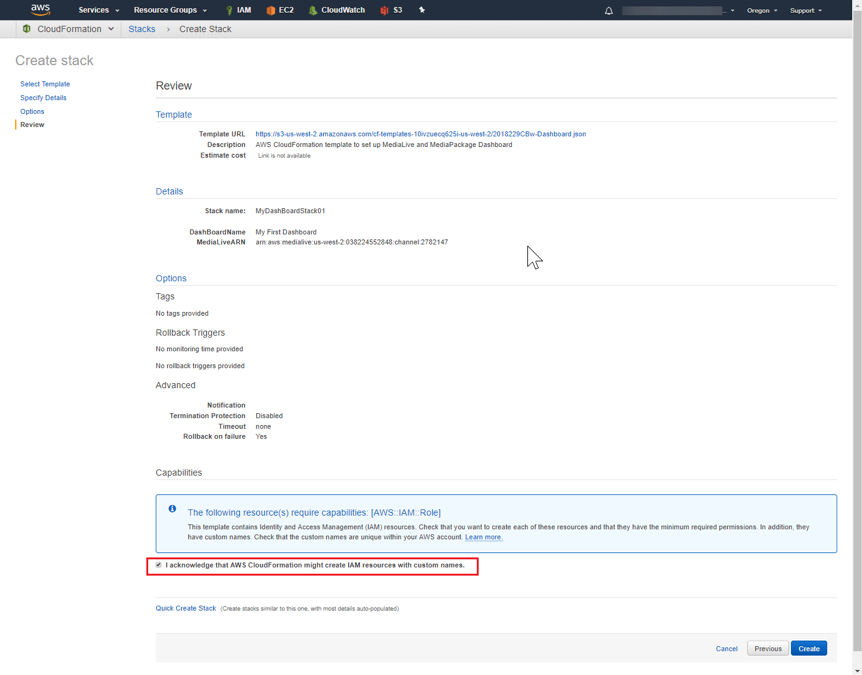The height and width of the screenshot is (675, 862).
Task: Select the MediaLiveARN value text
Action: pyautogui.click(x=352, y=242)
